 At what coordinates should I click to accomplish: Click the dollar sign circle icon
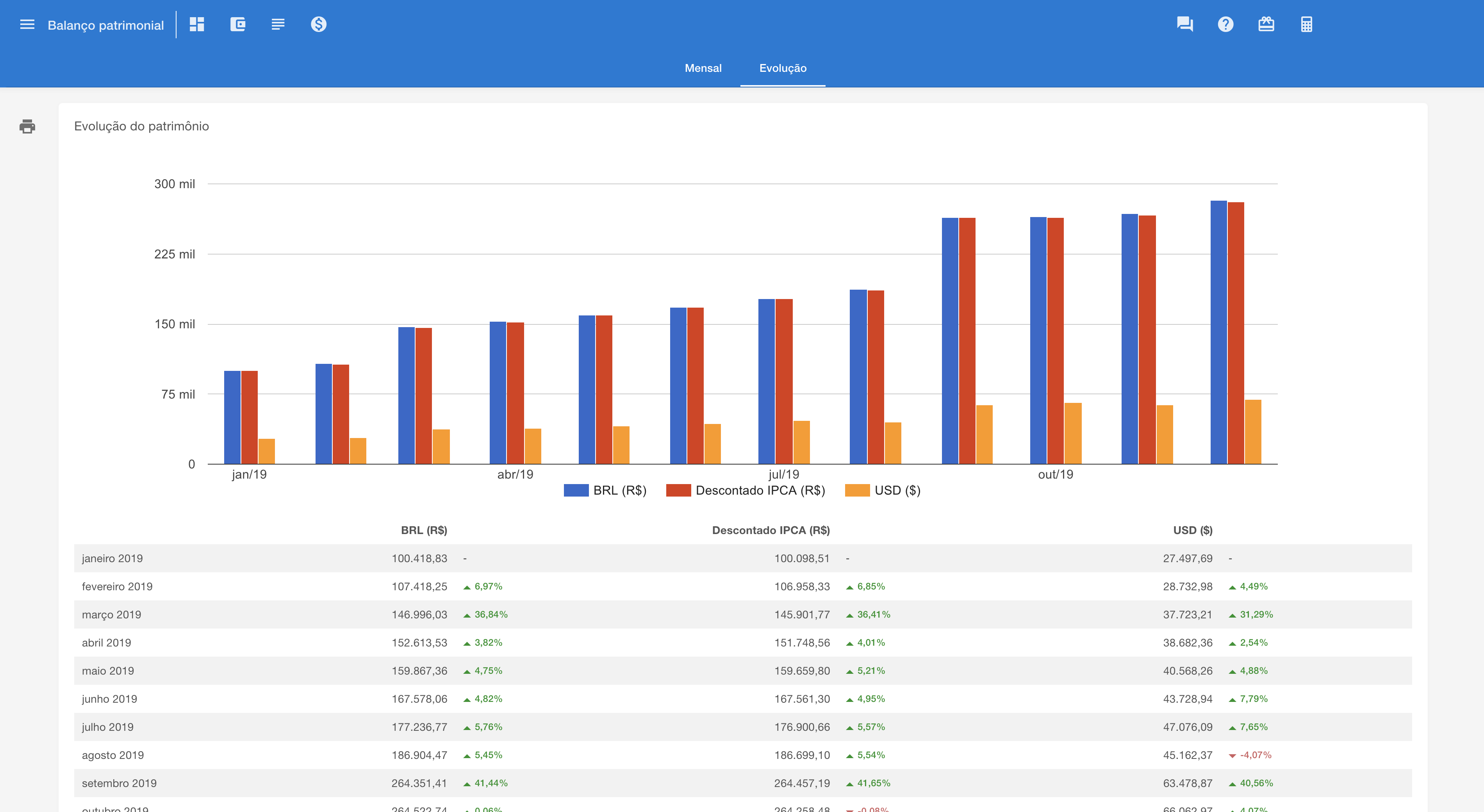tap(319, 24)
